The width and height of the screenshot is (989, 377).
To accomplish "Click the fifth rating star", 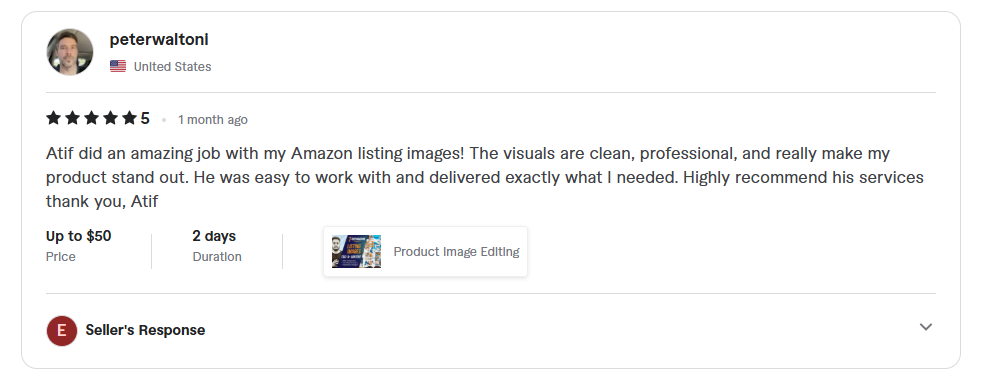I will point(129,118).
